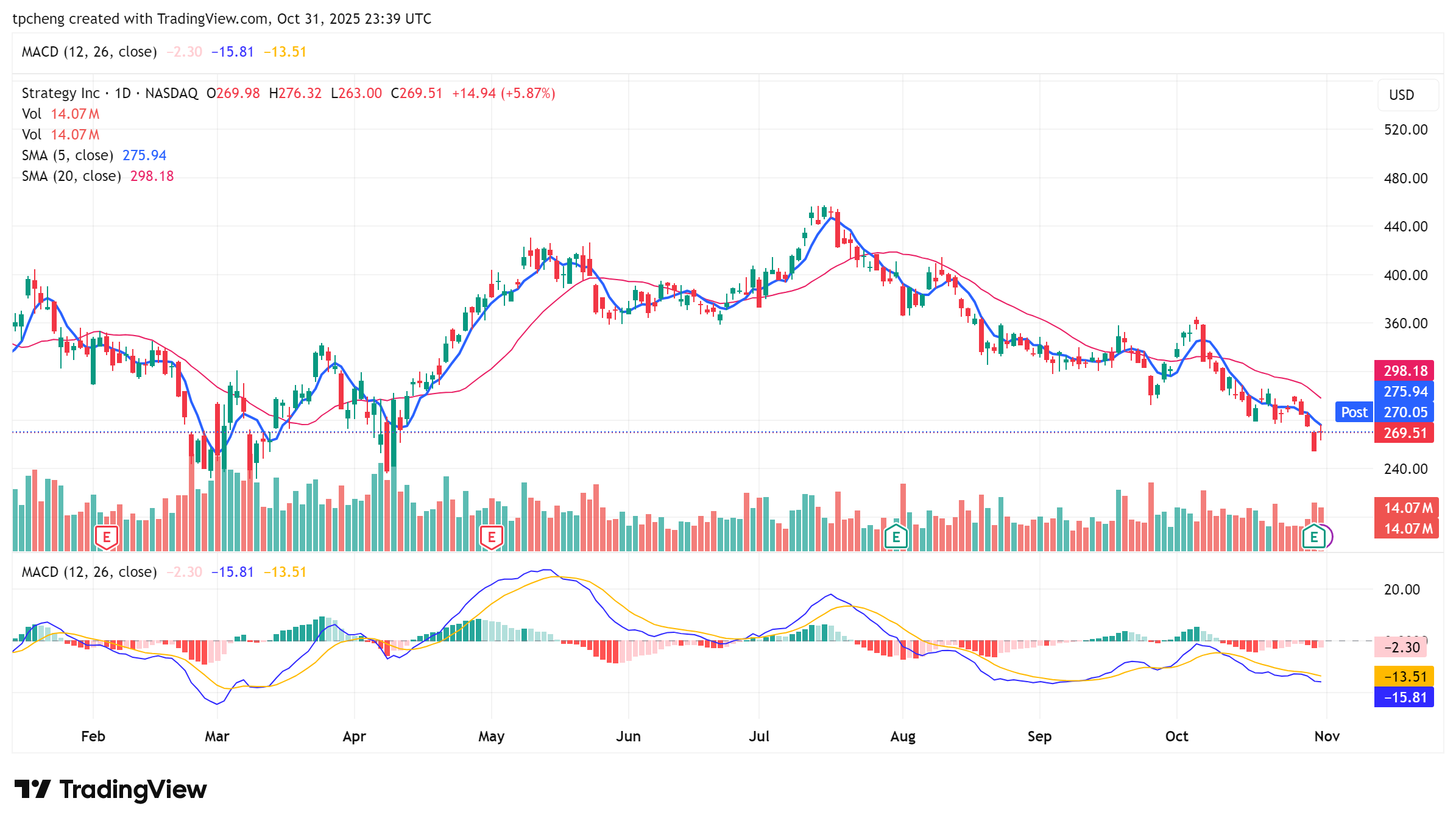The image size is (1456, 826).
Task: Click the 270.05 post-market price label
Action: [1404, 412]
